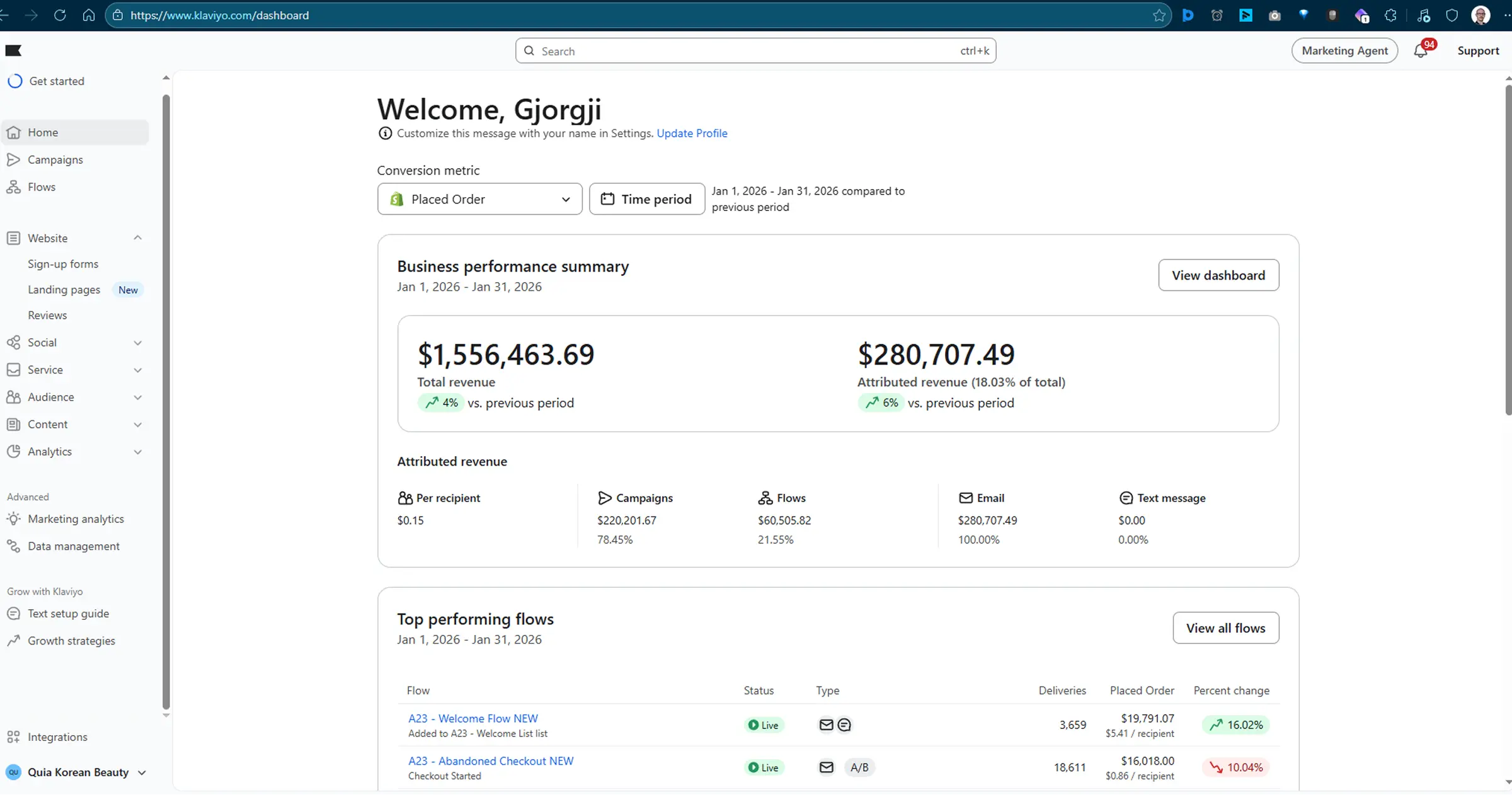
Task: Reload the page with the refresh icon
Action: (x=60, y=15)
